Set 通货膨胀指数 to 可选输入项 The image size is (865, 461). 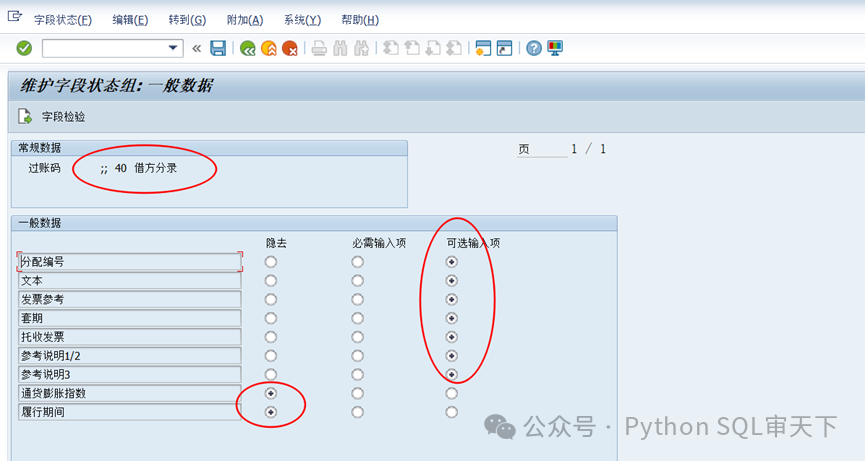[451, 393]
